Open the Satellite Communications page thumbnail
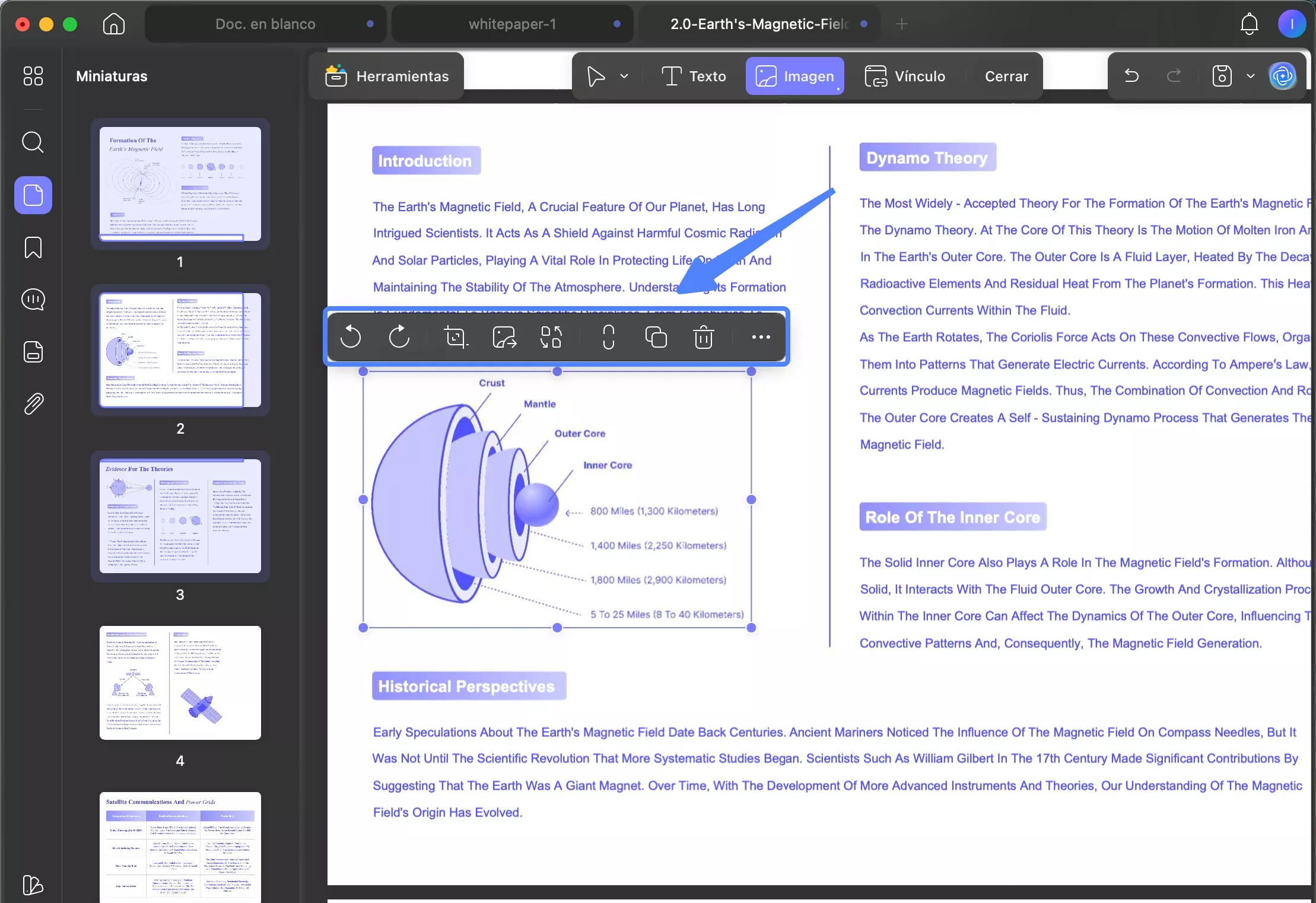The image size is (1316, 903). point(180,847)
